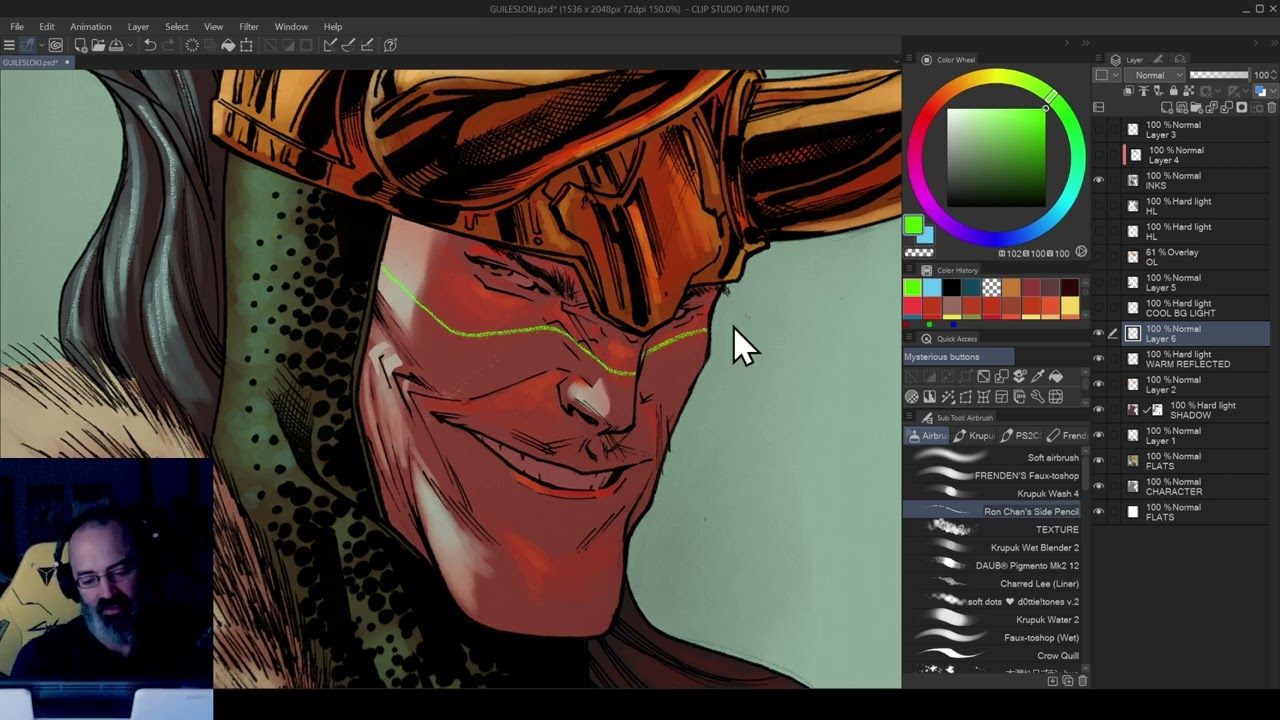Click the Open file folder icon

[98, 45]
